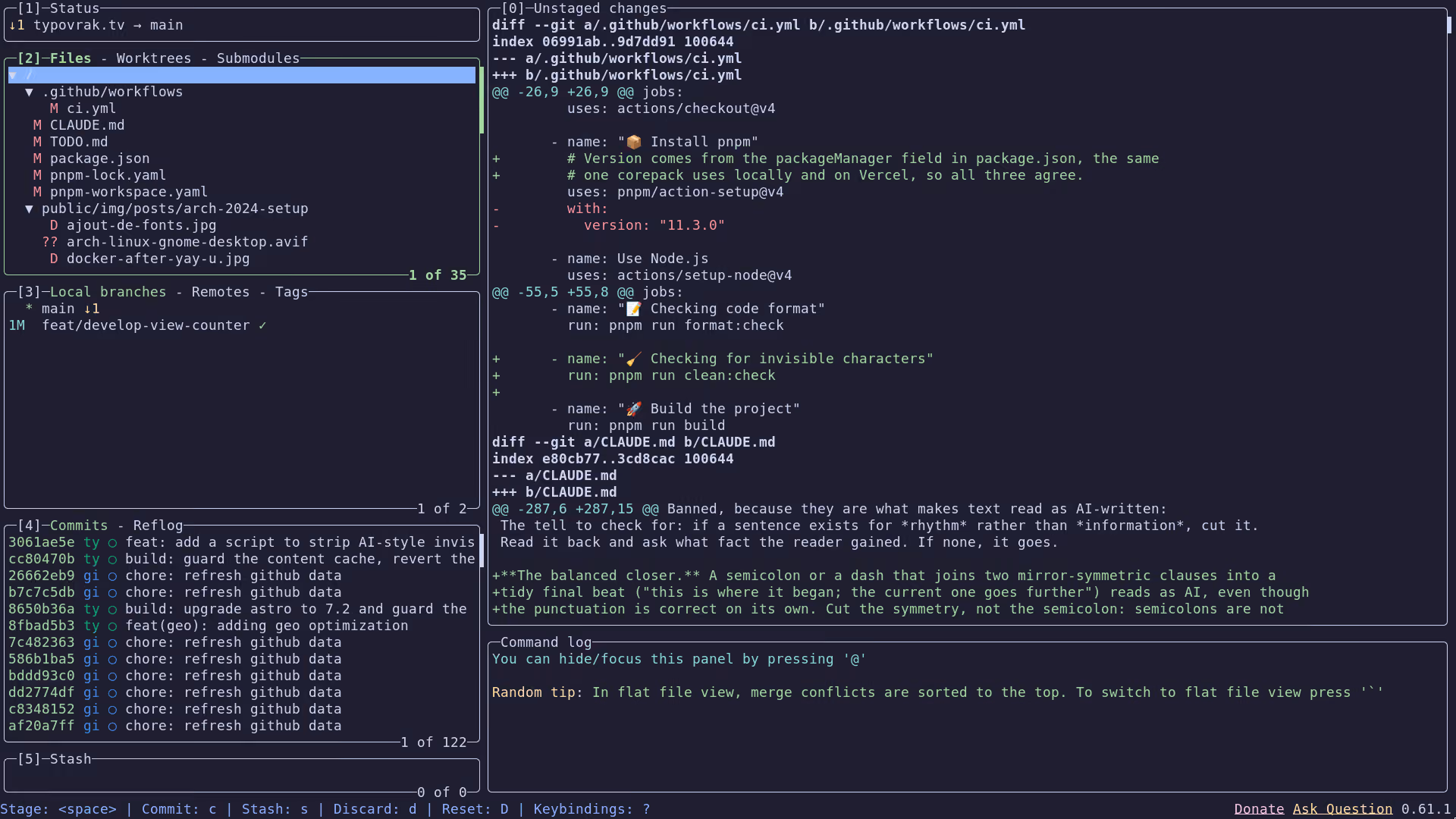Switch to the Reflog tab
Image resolution: width=1456 pixels, height=819 pixels.
pos(158,526)
